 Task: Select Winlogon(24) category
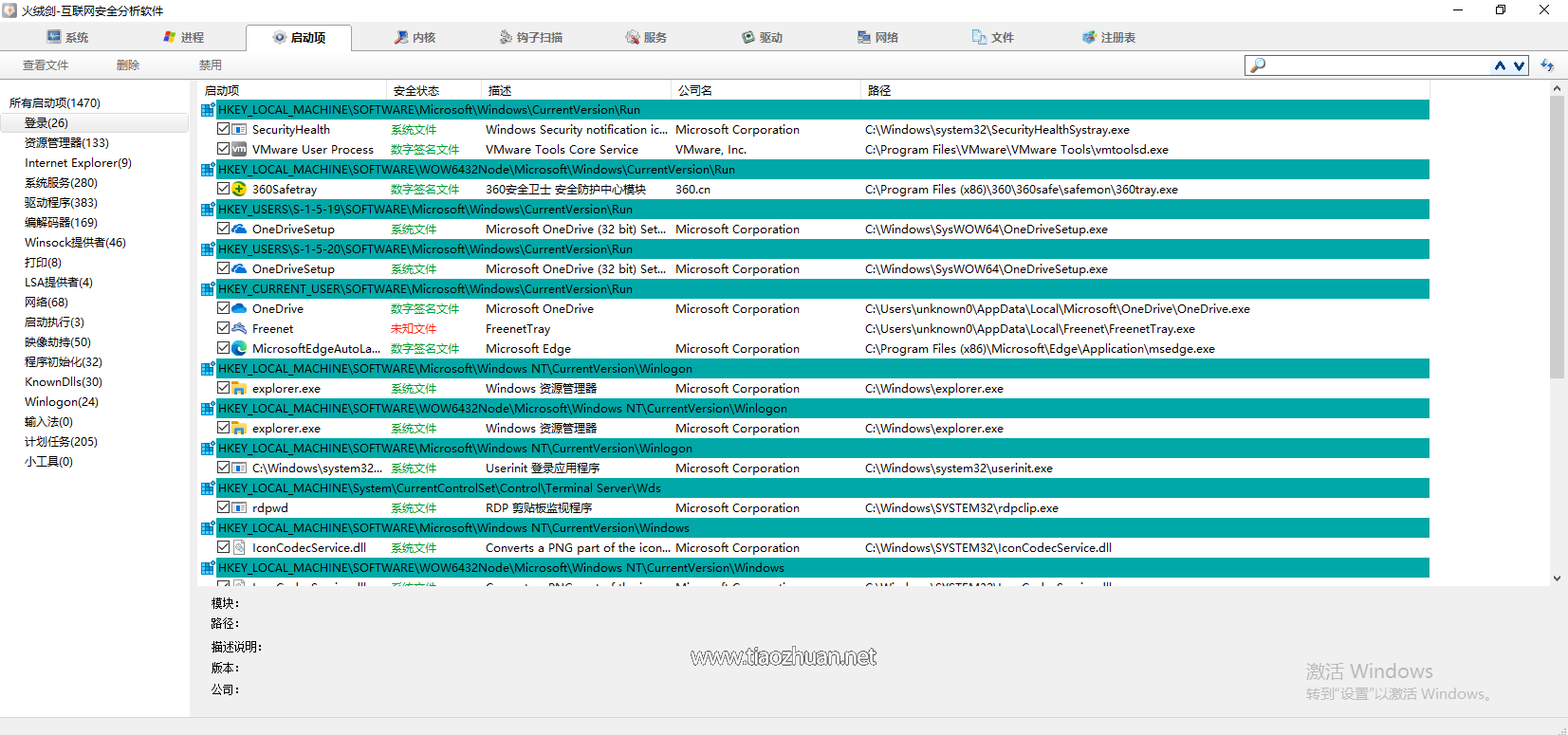(62, 401)
